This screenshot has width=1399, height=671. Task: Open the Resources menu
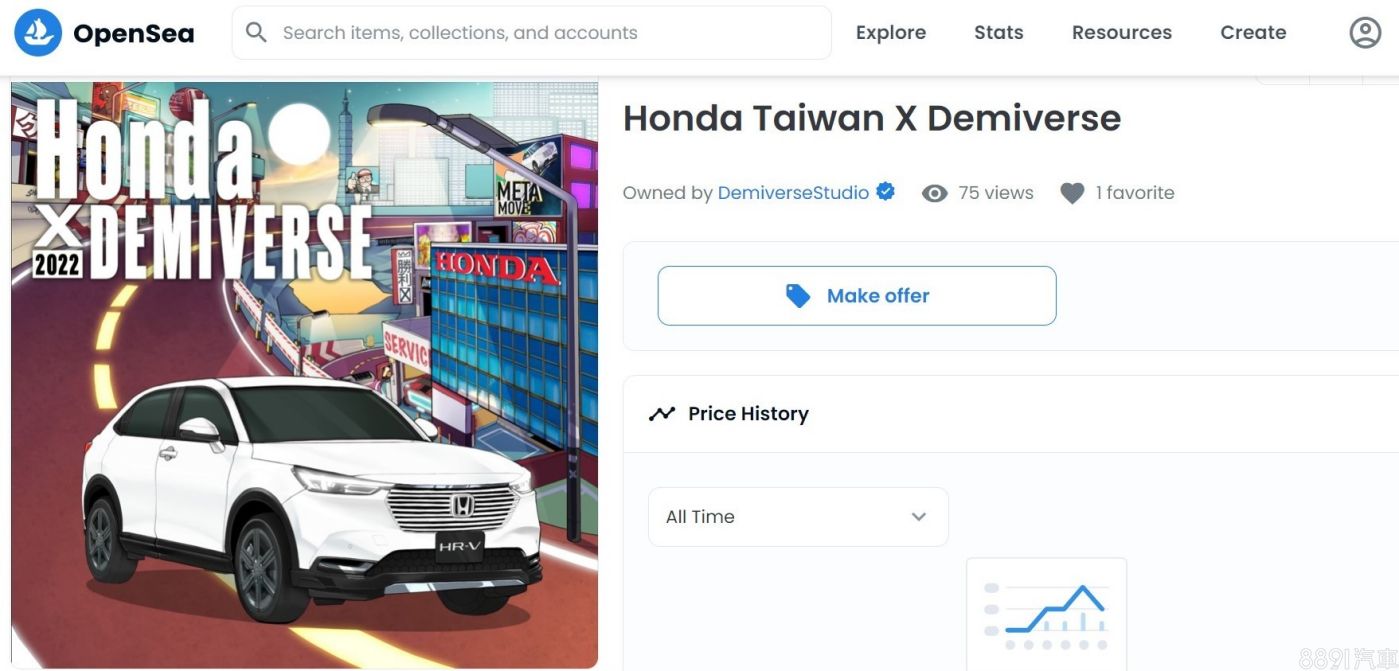[x=1122, y=33]
